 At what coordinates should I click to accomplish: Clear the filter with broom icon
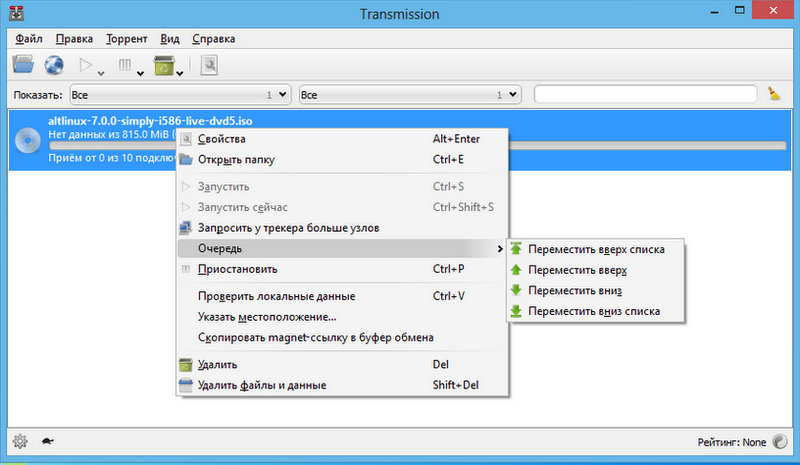pyautogui.click(x=774, y=94)
